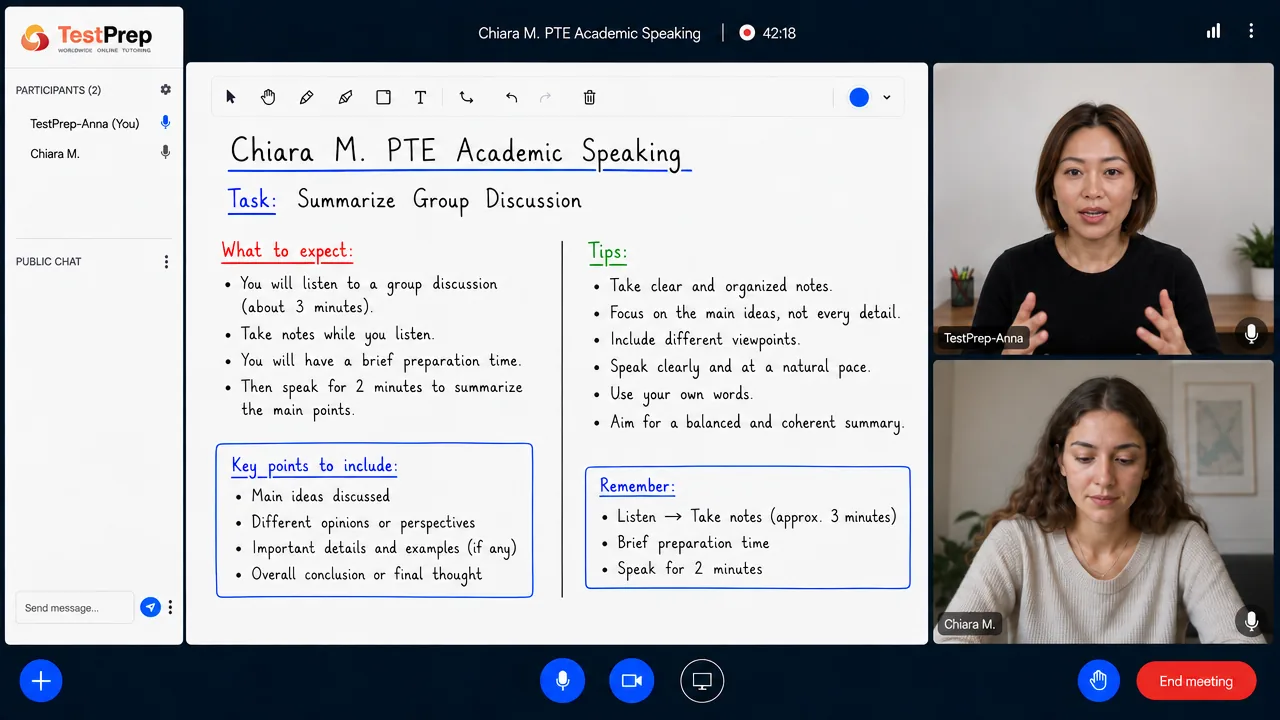Click the PARTICIPANTS (2) header
Image resolution: width=1280 pixels, height=720 pixels.
[x=58, y=90]
